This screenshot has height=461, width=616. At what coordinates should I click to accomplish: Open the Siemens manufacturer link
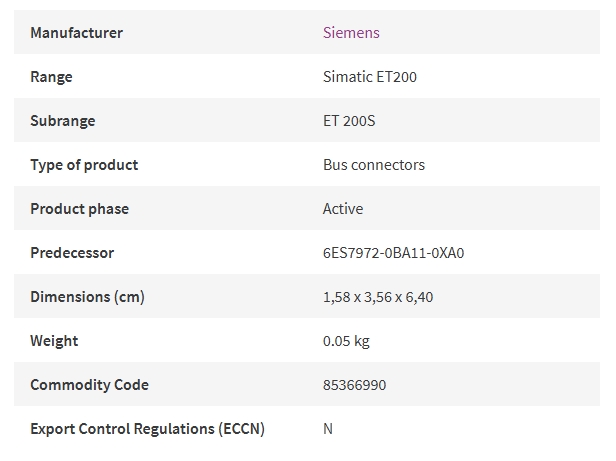point(351,33)
